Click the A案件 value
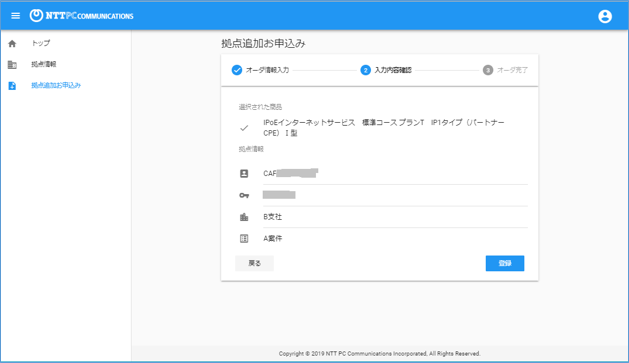Viewport: 629px width, 363px height. [272, 239]
